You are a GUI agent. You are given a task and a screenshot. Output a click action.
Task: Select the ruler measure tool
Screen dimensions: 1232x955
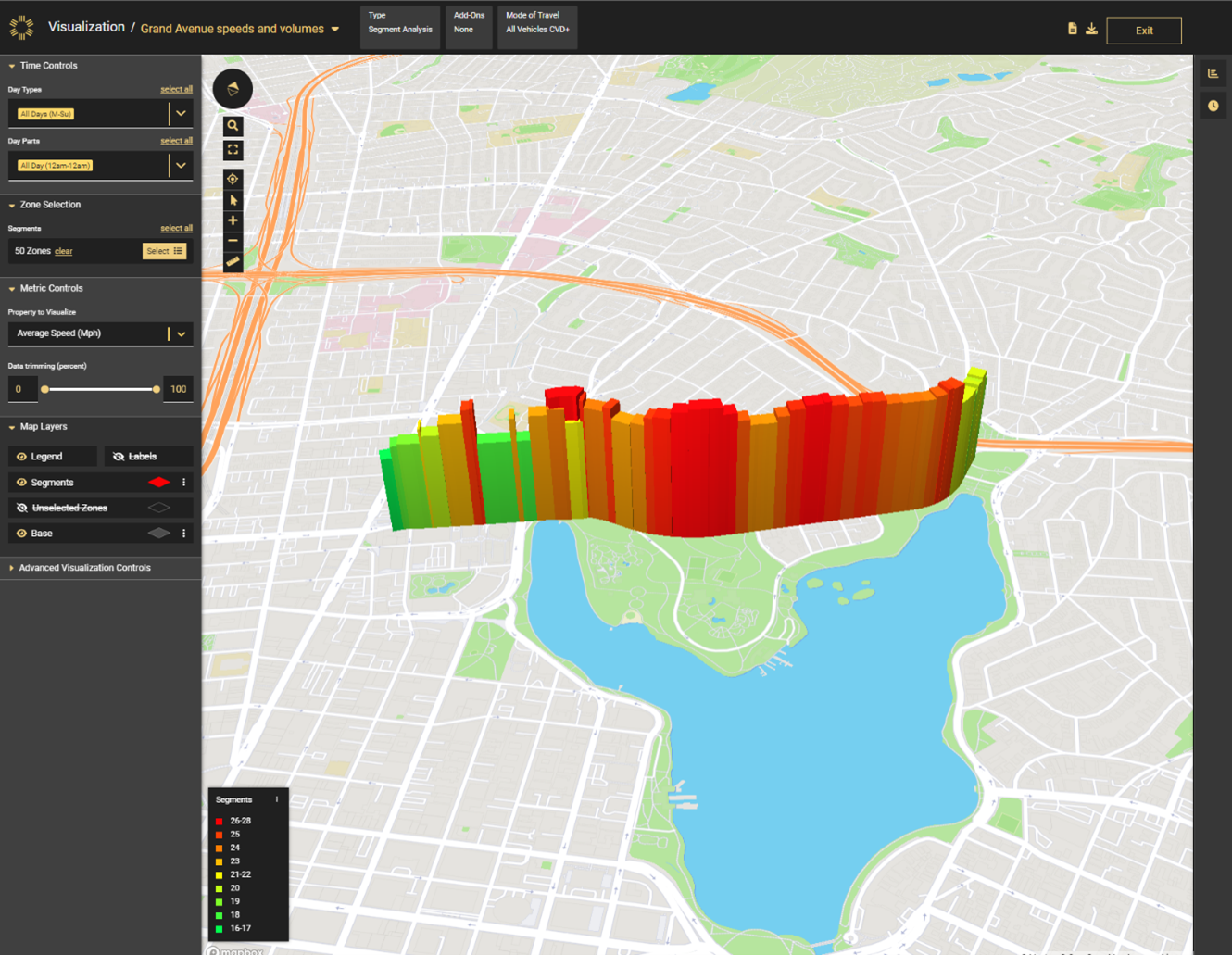[233, 262]
